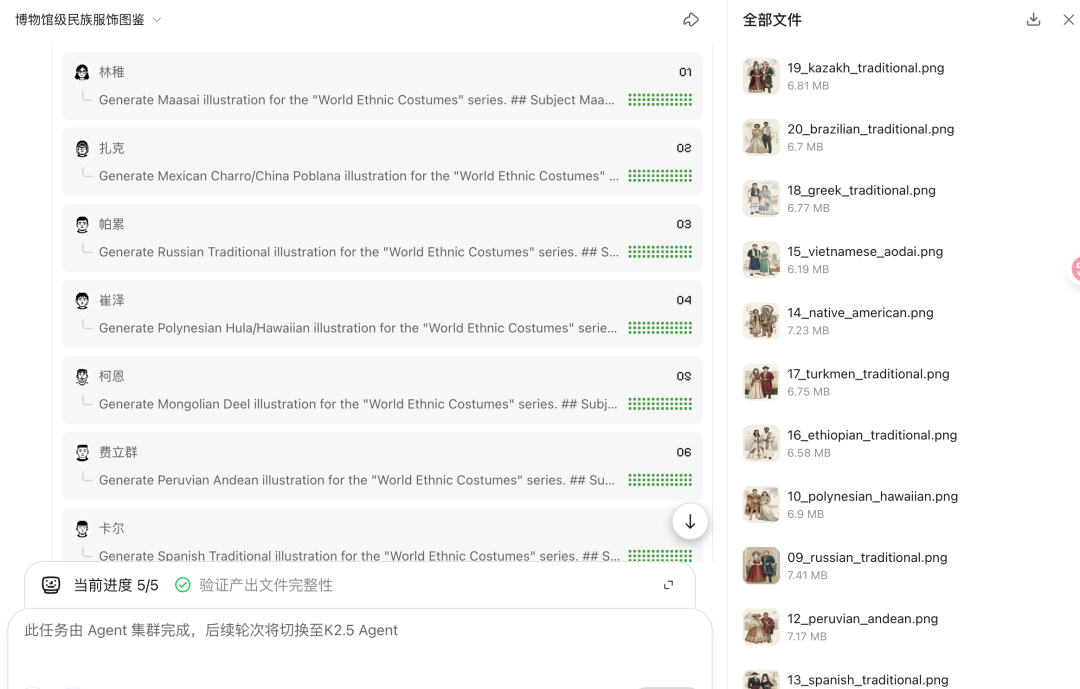The width and height of the screenshot is (1080, 689).
Task: Select file name 12_peruvian_andean.png
Action: (x=862, y=619)
